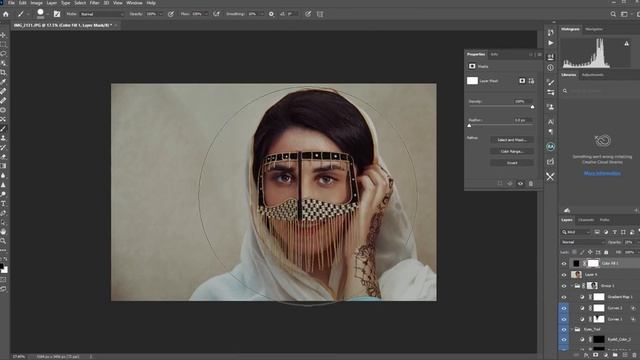The image size is (640, 360).
Task: Hide the Gradient Map 1 layer
Action: pos(564,297)
